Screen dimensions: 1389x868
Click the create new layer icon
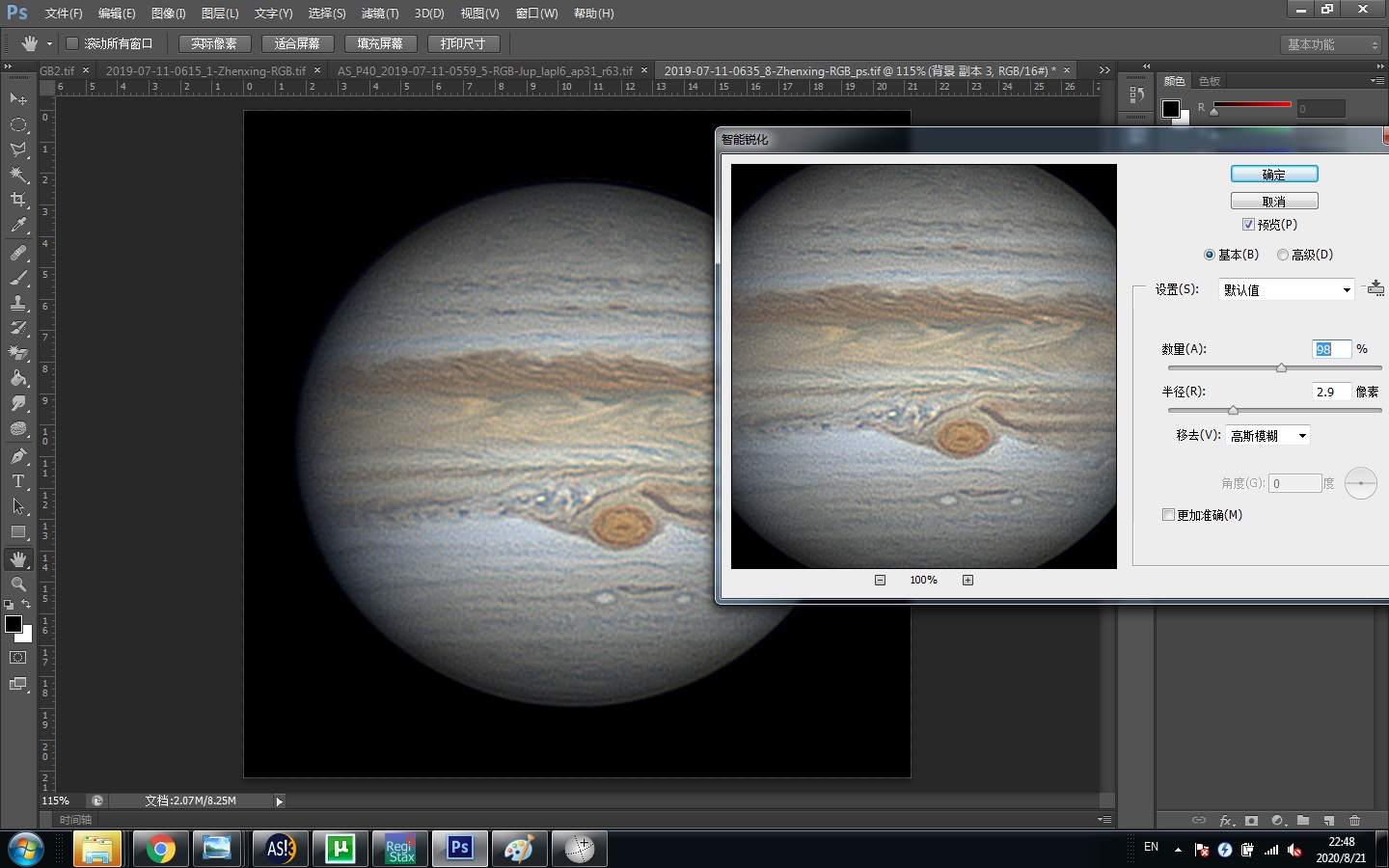[1328, 821]
